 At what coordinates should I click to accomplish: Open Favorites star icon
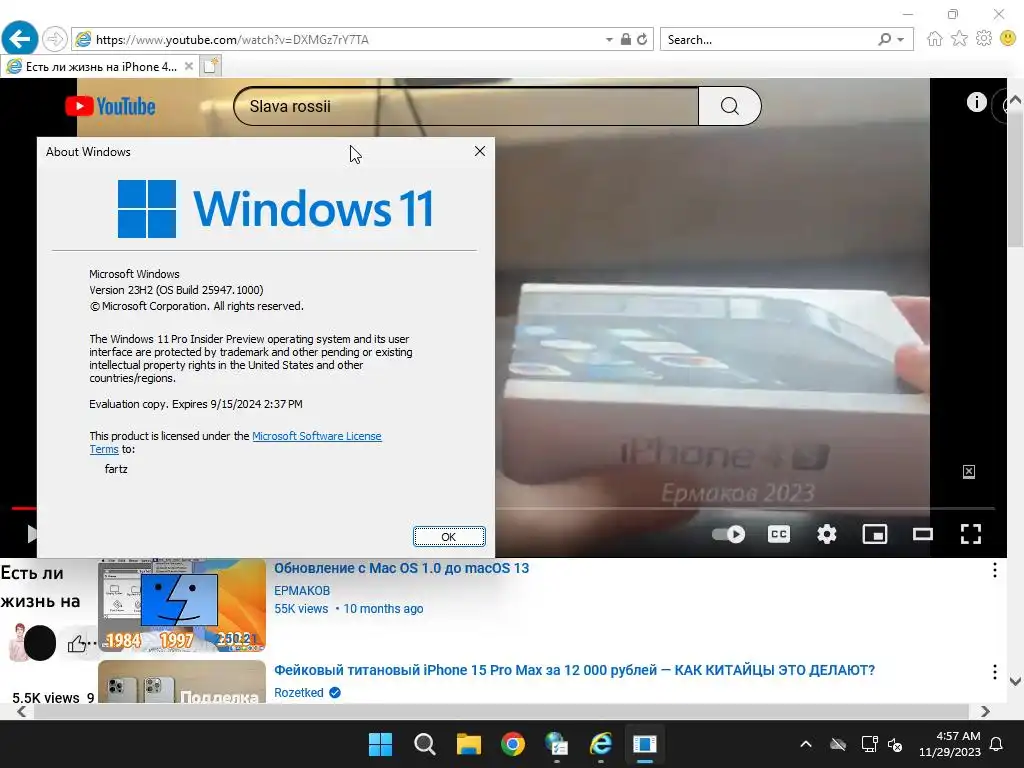959,39
